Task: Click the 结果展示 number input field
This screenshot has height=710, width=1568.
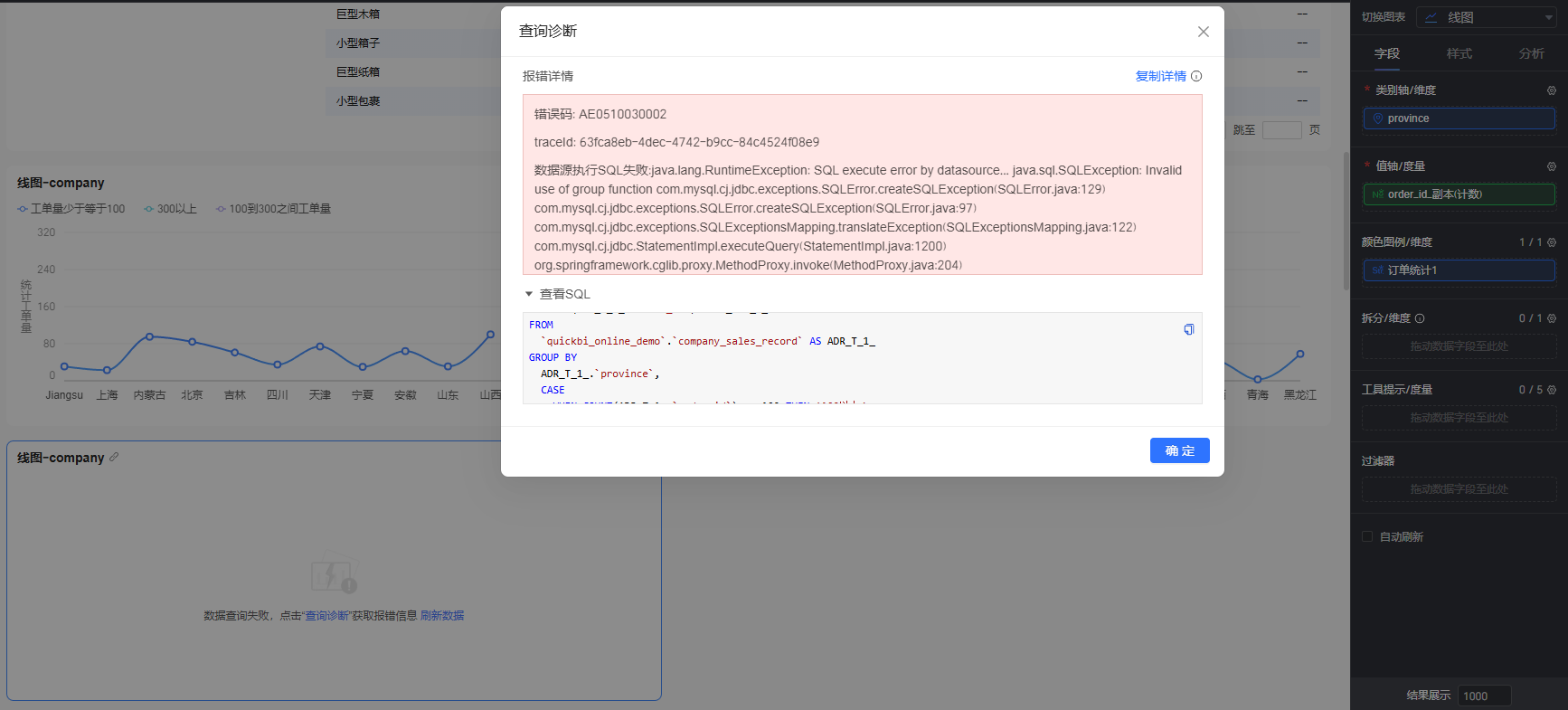Action: tap(1484, 696)
